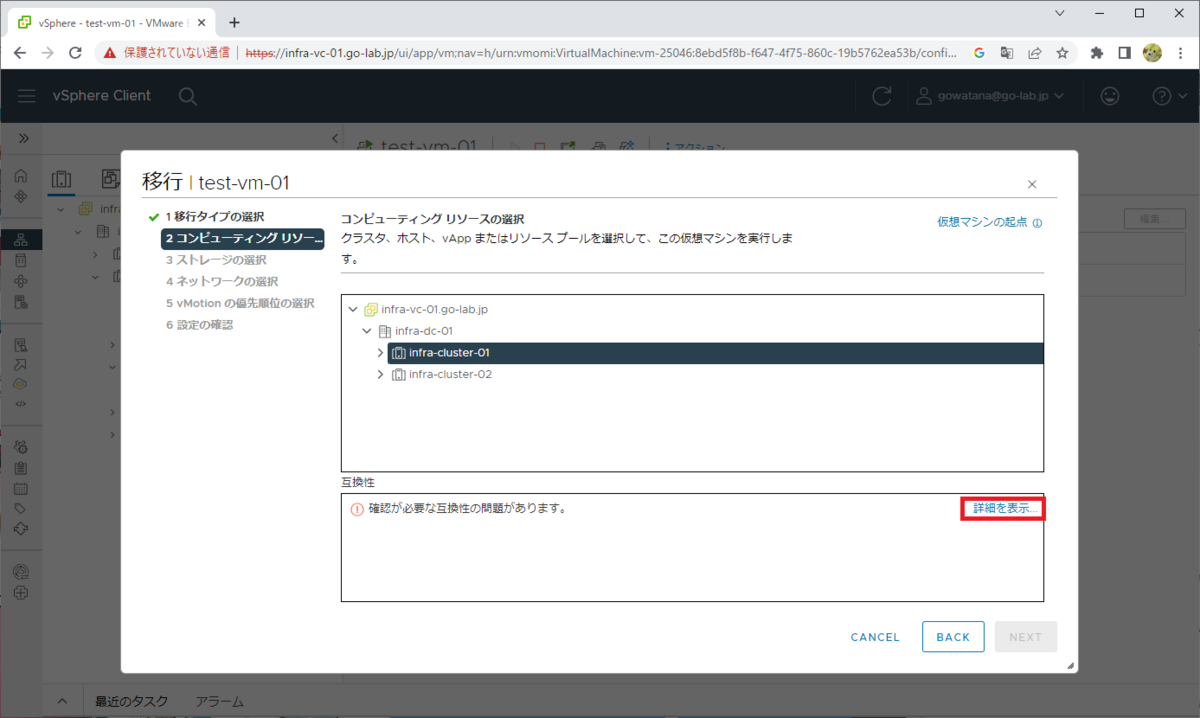This screenshot has height=718, width=1200.
Task: Click the red compatibility warning icon
Action: (x=357, y=509)
